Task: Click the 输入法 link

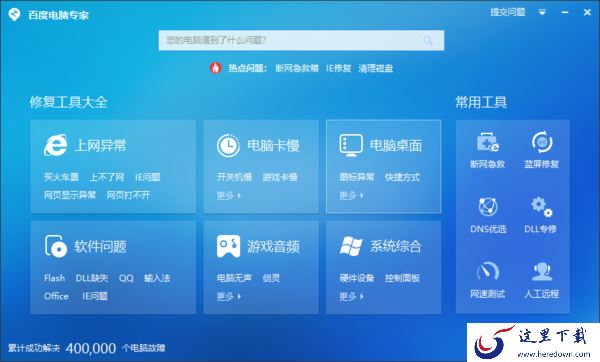Action: (157, 278)
